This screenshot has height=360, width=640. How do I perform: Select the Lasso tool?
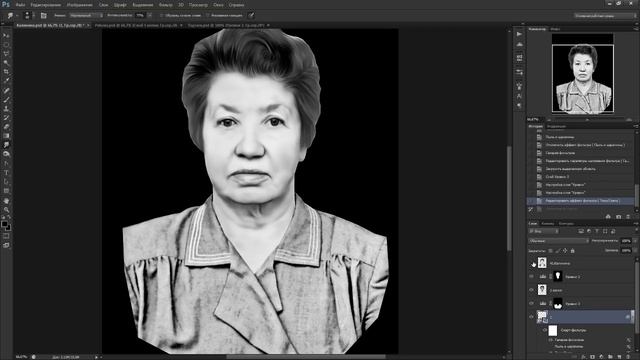(x=6, y=54)
